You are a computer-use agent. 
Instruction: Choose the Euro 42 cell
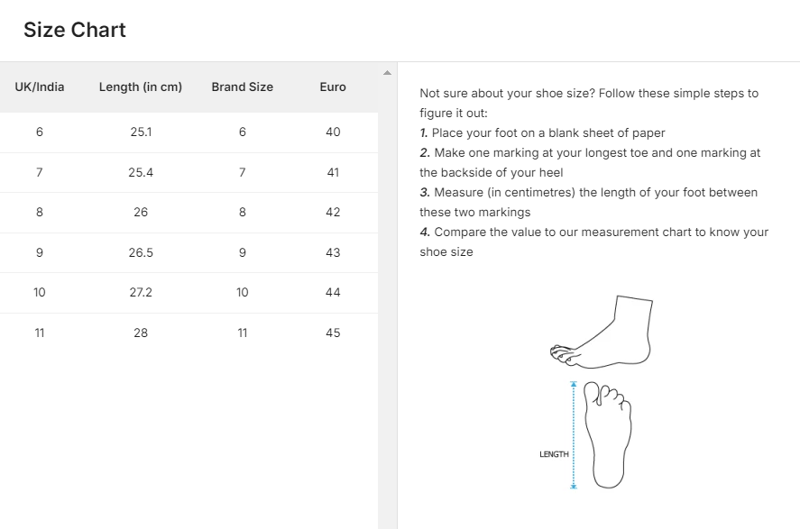coord(333,212)
